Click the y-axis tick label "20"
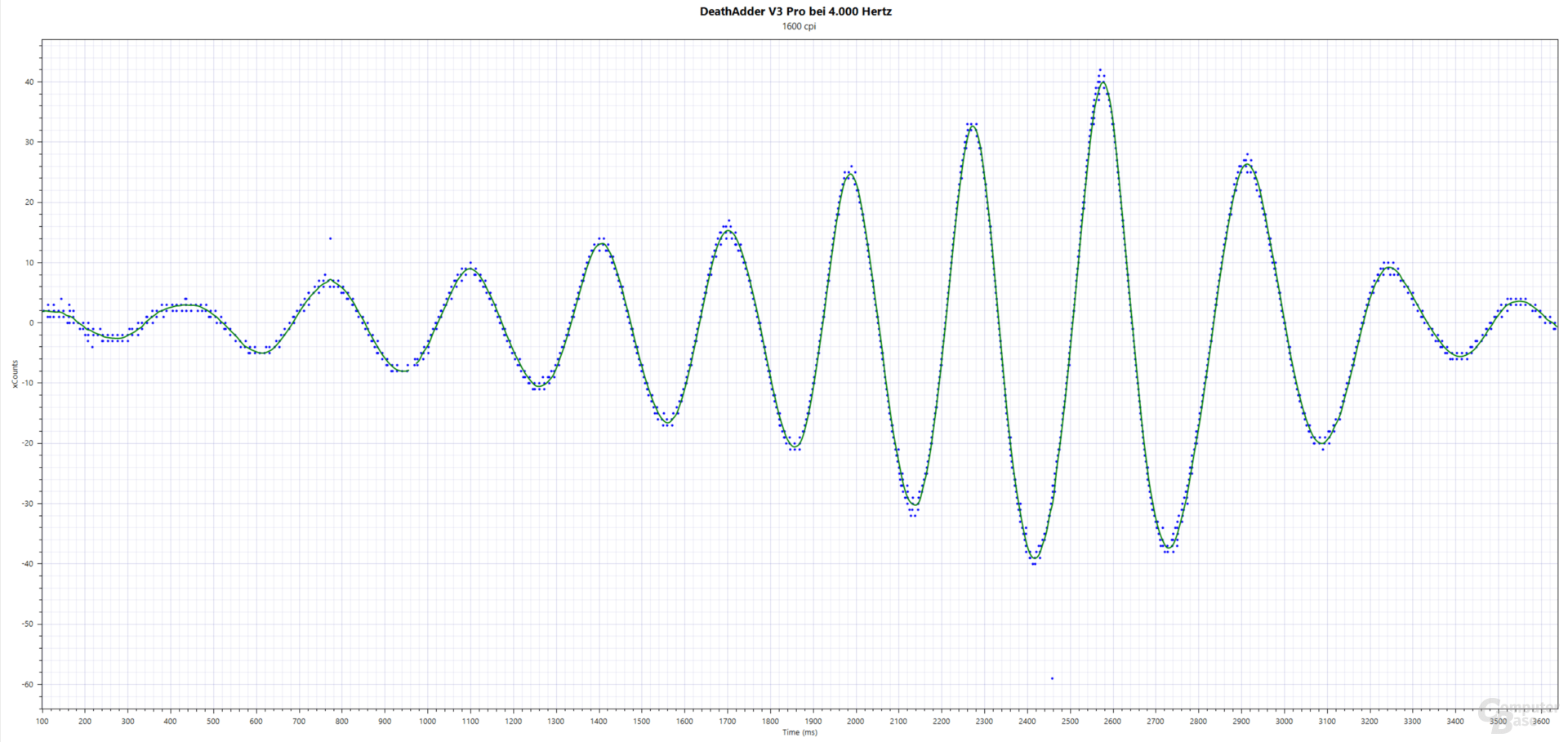 (29, 202)
